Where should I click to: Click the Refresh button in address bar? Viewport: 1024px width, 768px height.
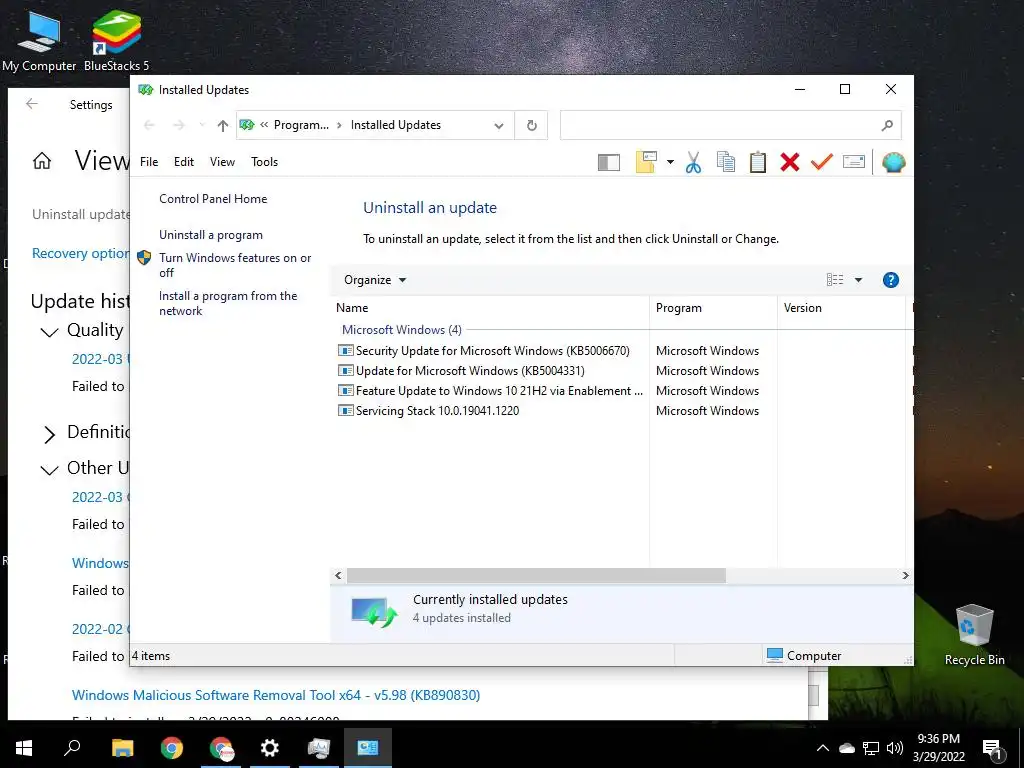tap(532, 125)
